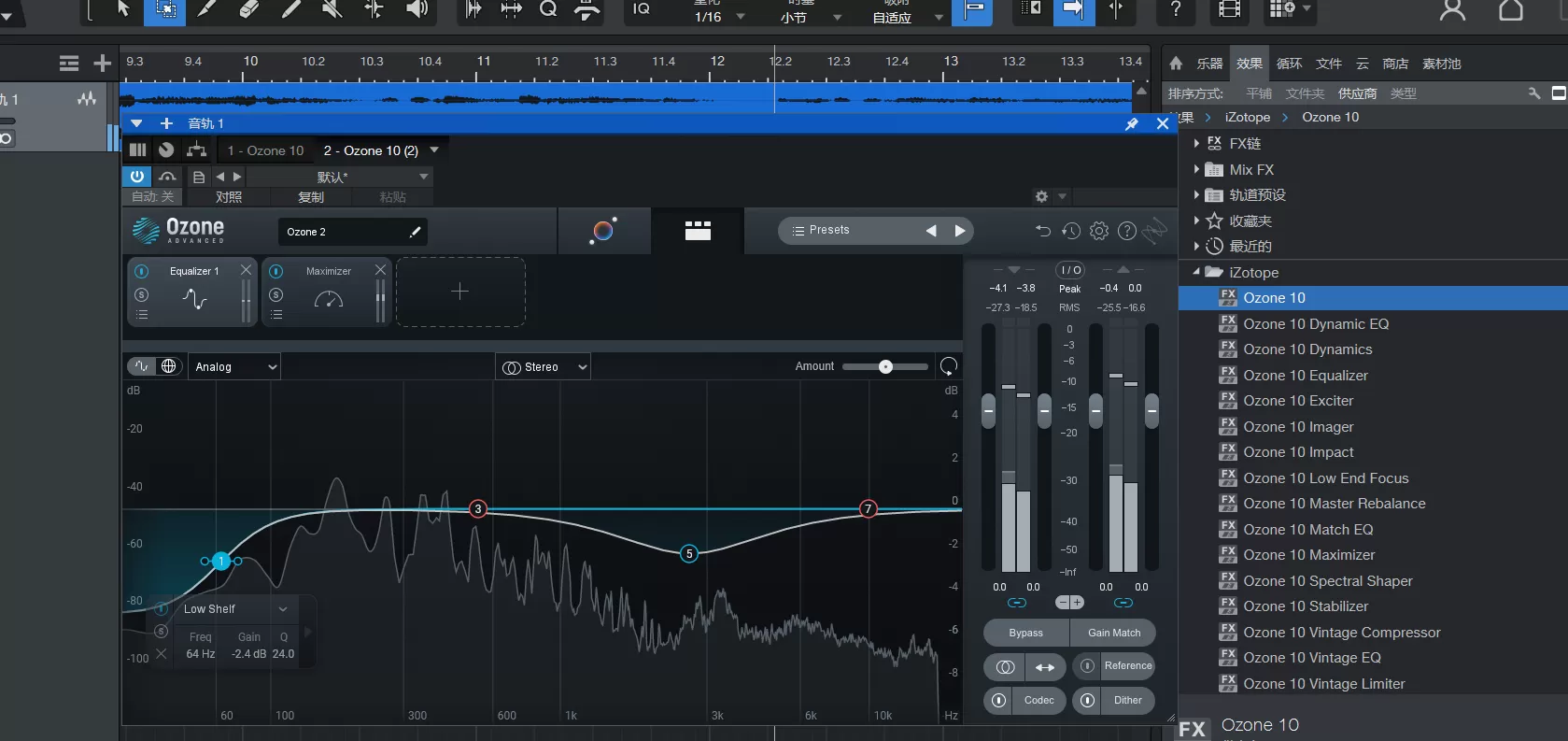Select the Mute tool in toolbar
Image resolution: width=1568 pixels, height=741 pixels.
332,9
